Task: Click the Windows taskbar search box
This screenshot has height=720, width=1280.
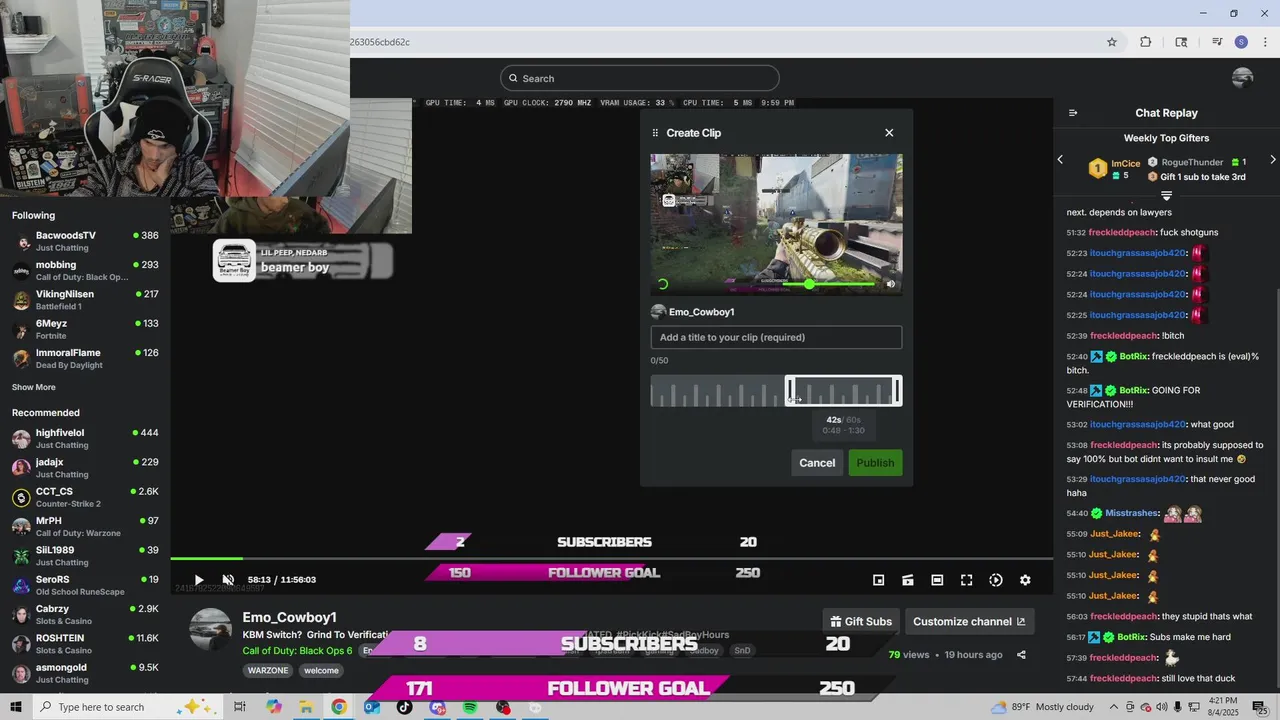Action: click(x=127, y=707)
